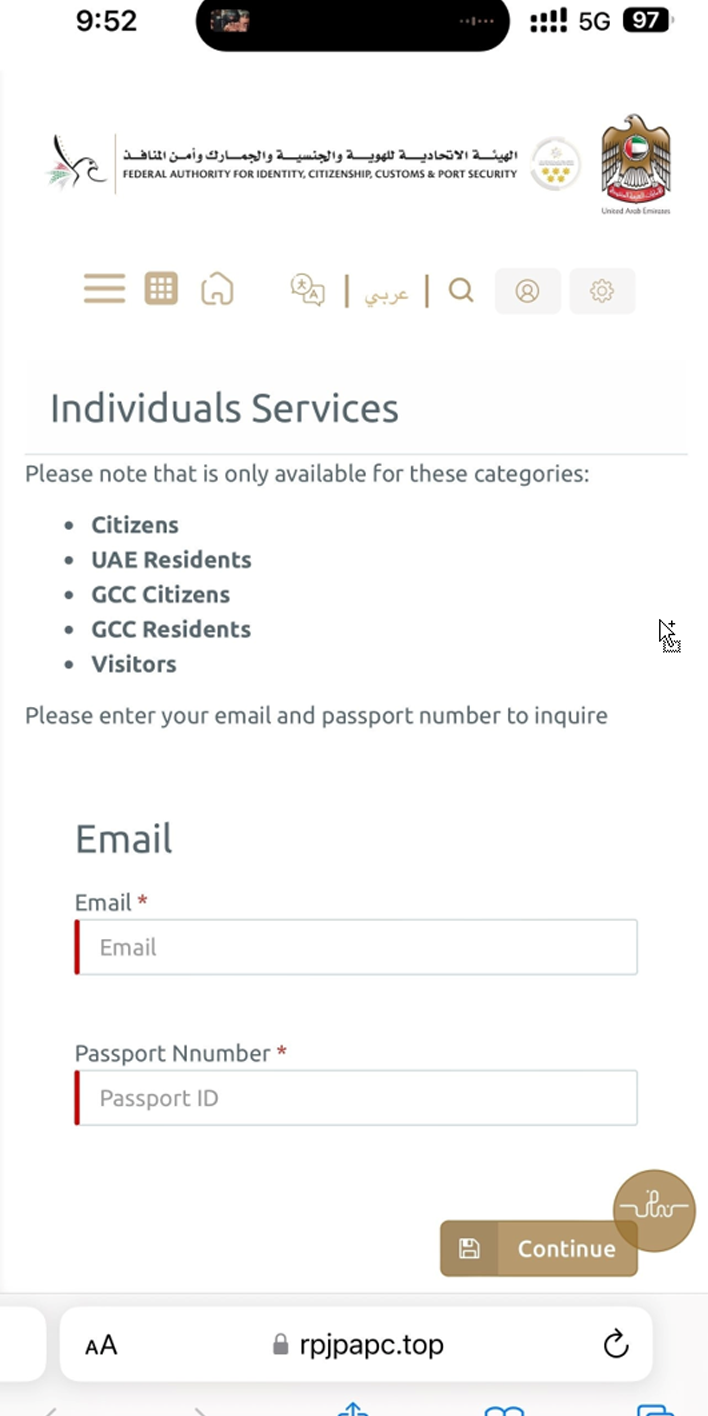The image size is (708, 1416).
Task: Open the hamburger menu icon
Action: (x=104, y=289)
